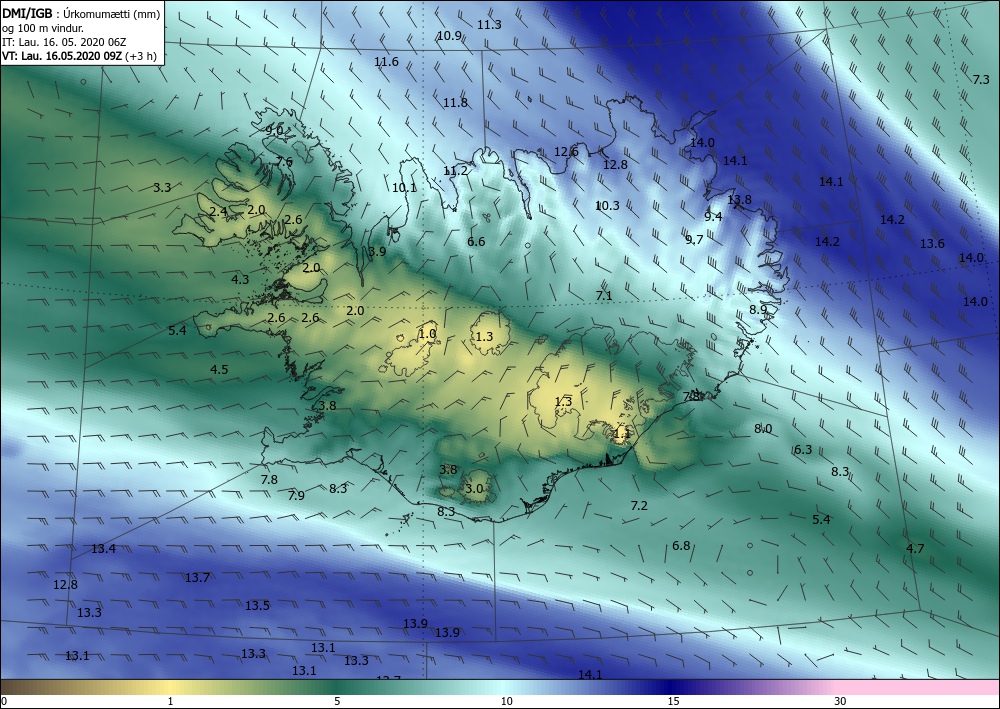
Task: Click the map value '9.4'
Action: 713,217
